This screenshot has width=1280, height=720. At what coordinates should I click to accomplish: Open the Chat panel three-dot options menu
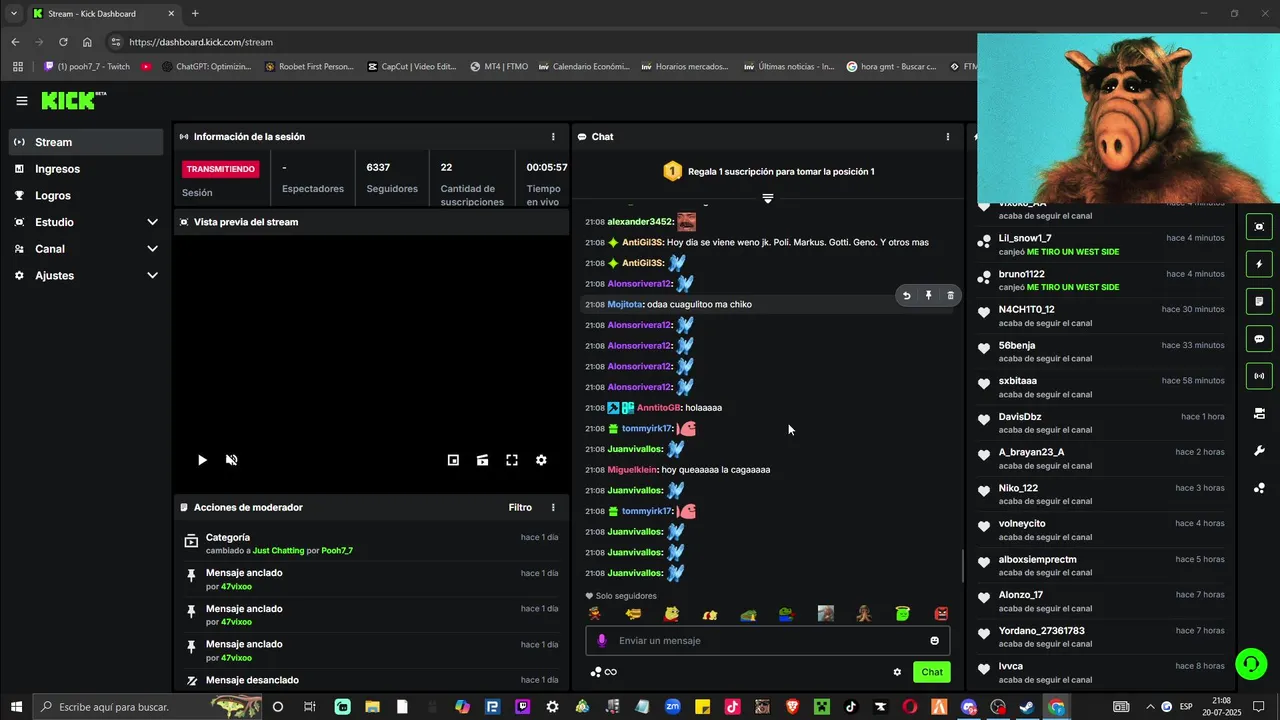(948, 137)
